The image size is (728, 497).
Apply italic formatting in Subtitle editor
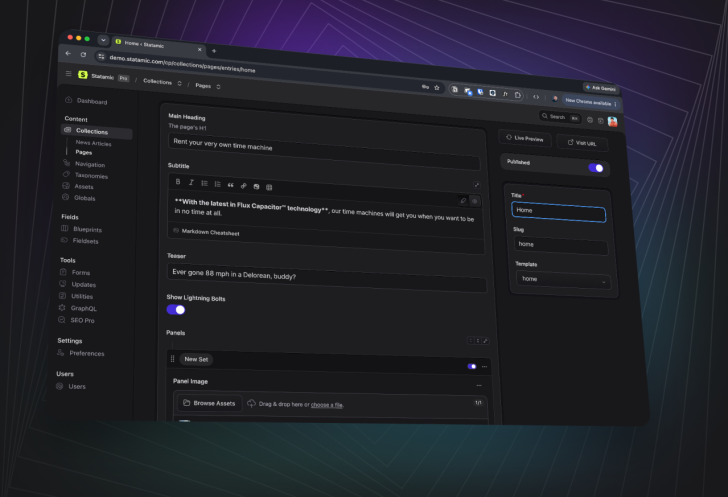[191, 183]
